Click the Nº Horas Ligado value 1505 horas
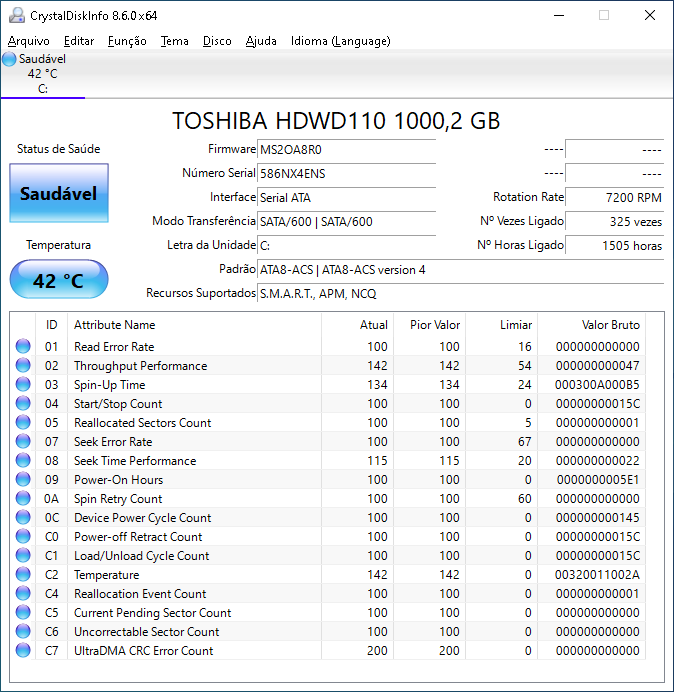Screen dimensions: 691x692 615,245
